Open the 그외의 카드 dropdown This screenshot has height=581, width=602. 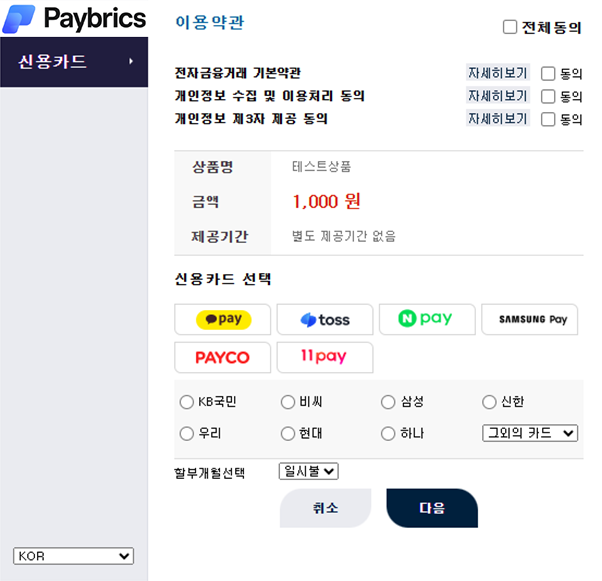[530, 433]
